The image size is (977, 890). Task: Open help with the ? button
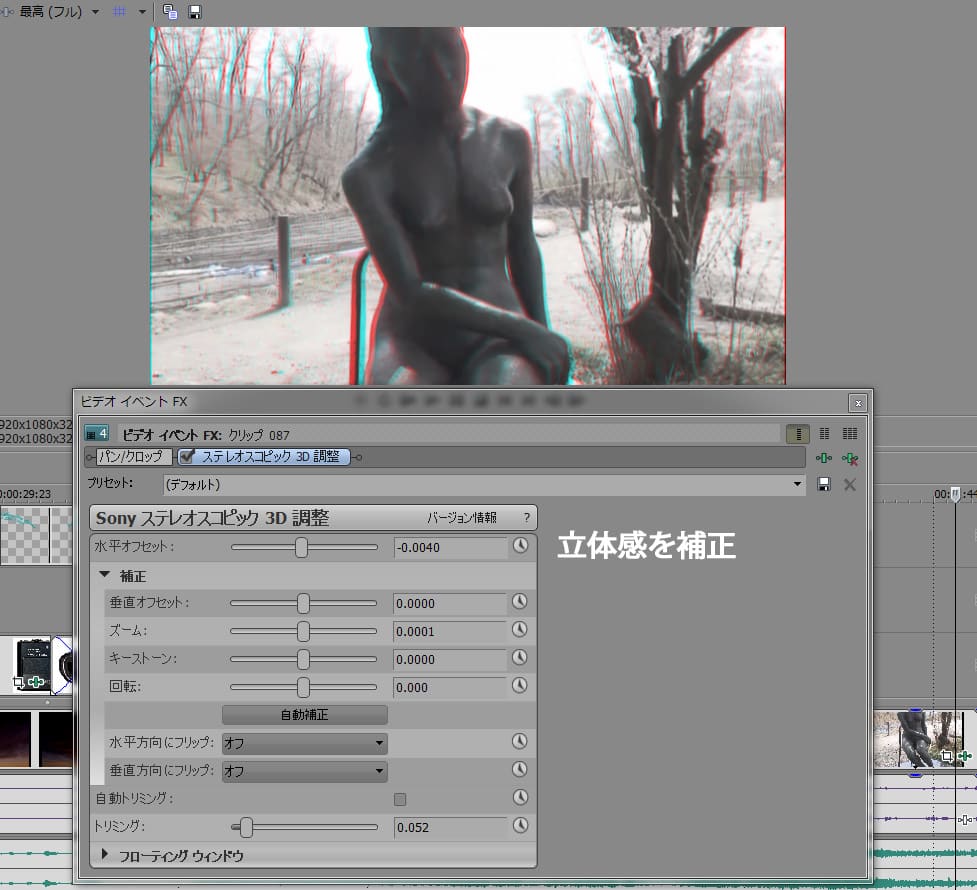pyautogui.click(x=526, y=518)
